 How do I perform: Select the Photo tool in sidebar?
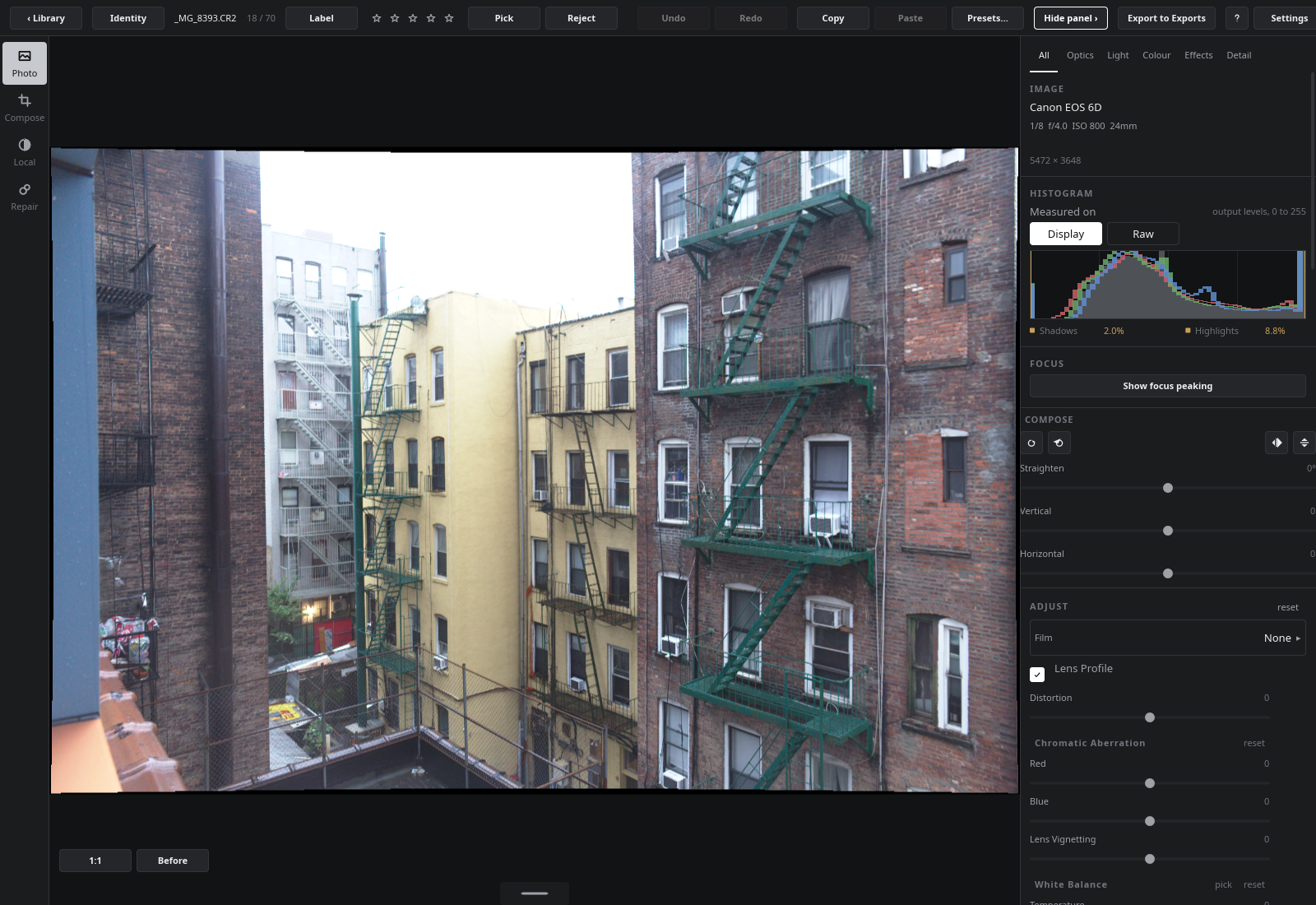(x=25, y=63)
